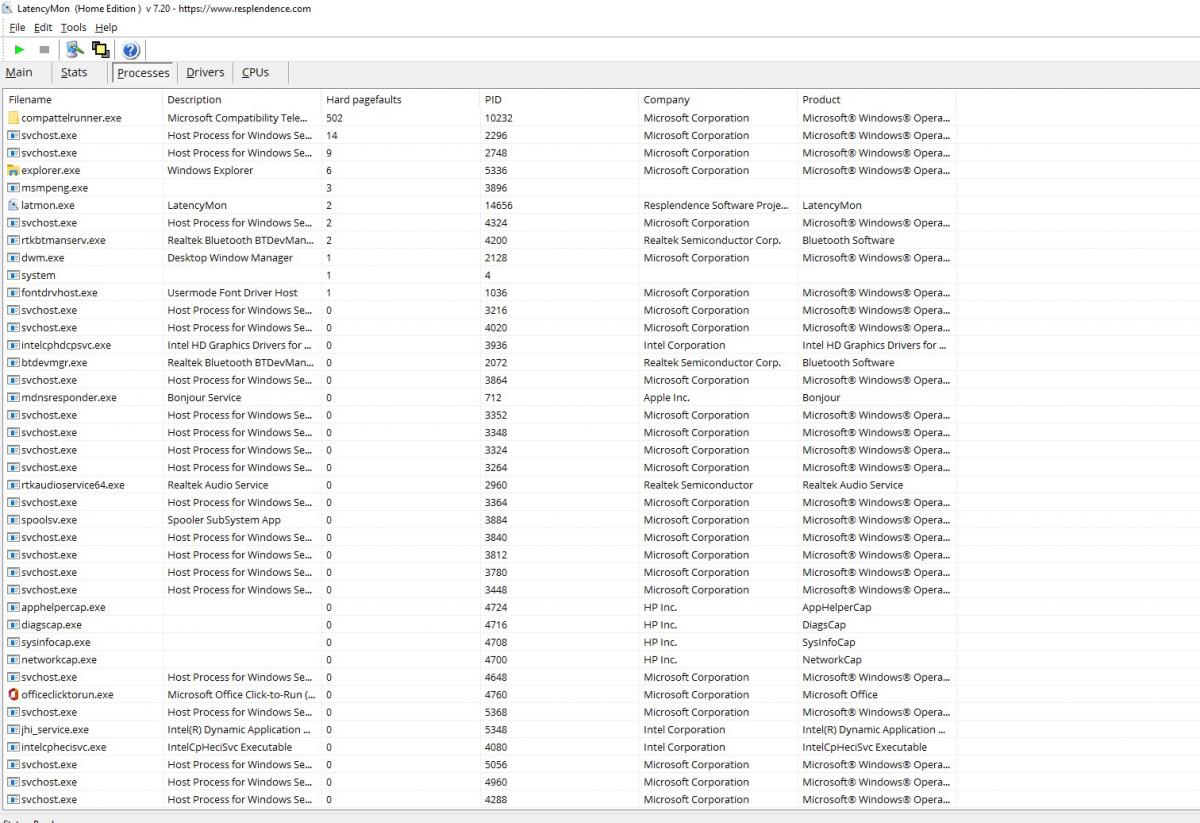Click the officeclicktorun.exe Office icon

point(13,694)
